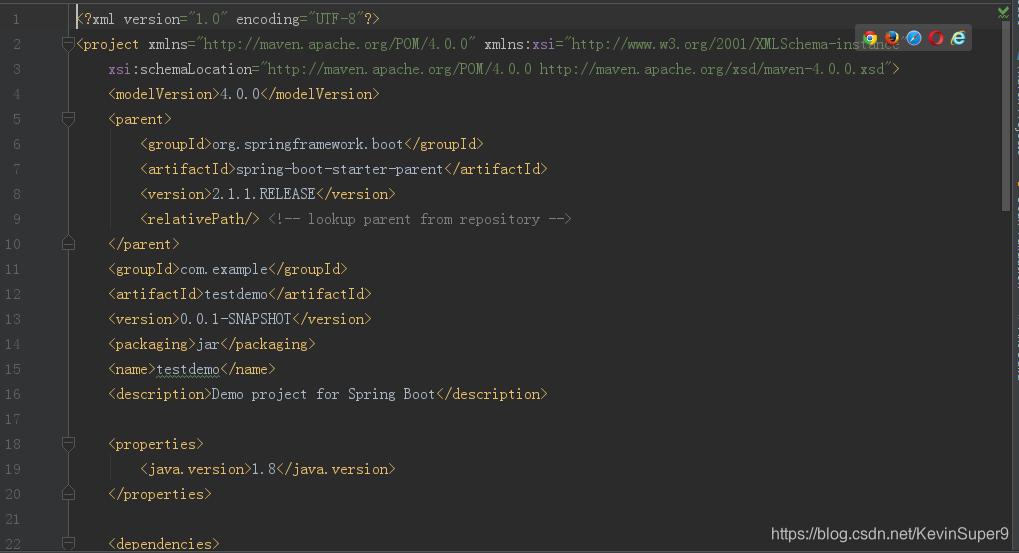Collapse the dependencies block at line 22
This screenshot has height=553, width=1019.
68,543
